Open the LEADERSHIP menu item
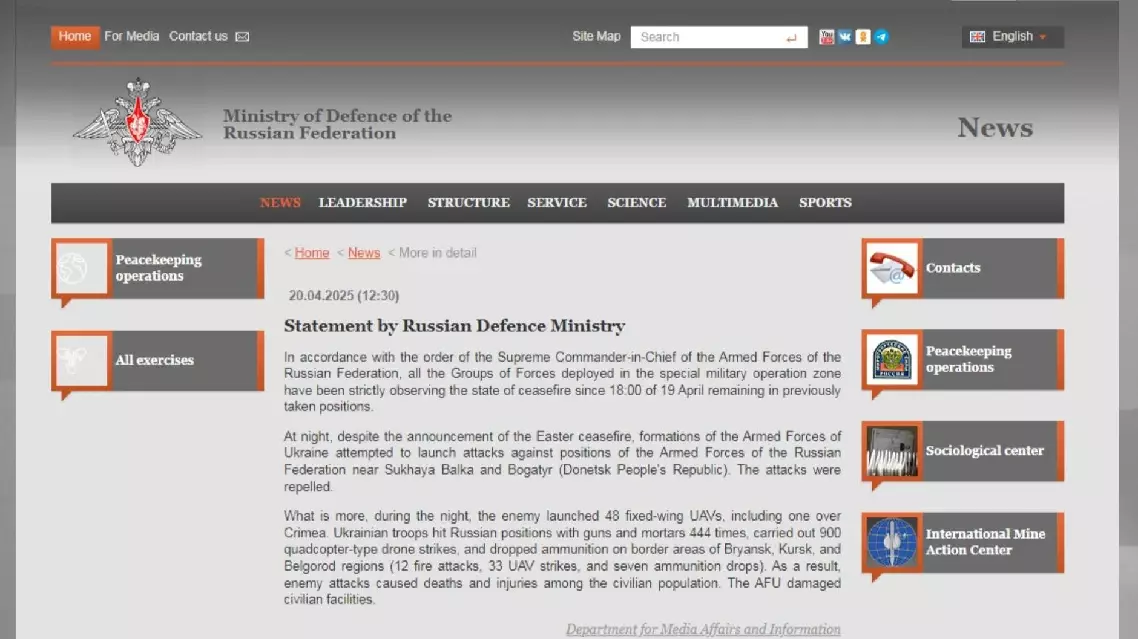Image resolution: width=1138 pixels, height=639 pixels. [363, 203]
